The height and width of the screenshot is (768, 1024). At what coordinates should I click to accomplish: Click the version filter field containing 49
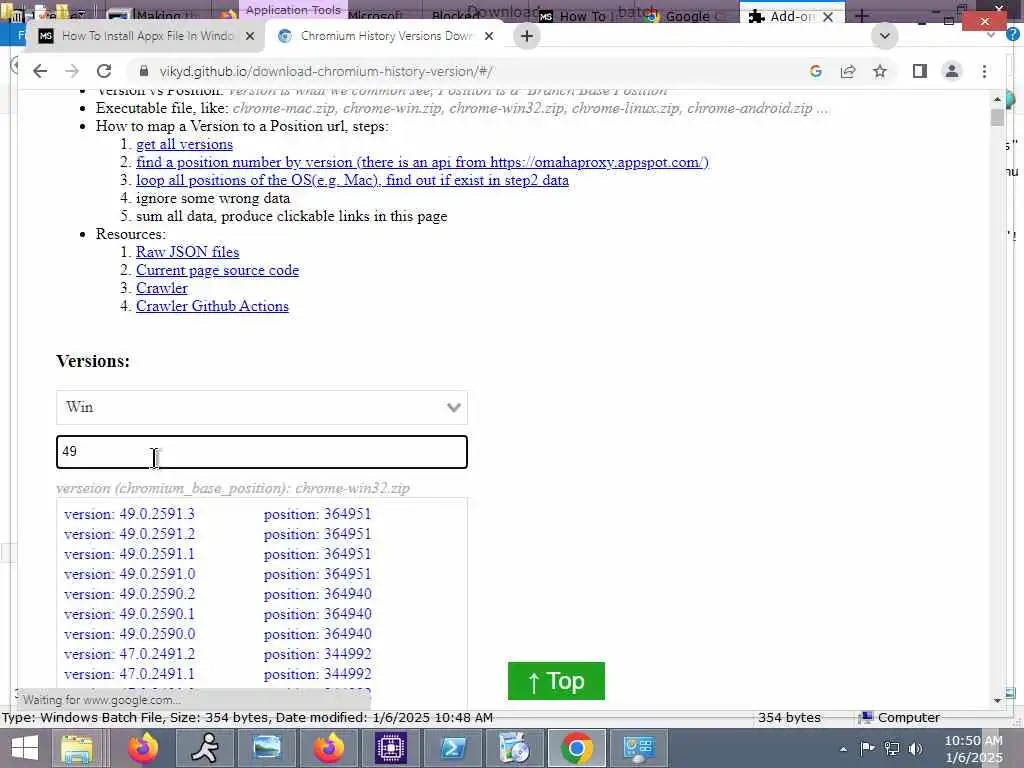click(262, 452)
